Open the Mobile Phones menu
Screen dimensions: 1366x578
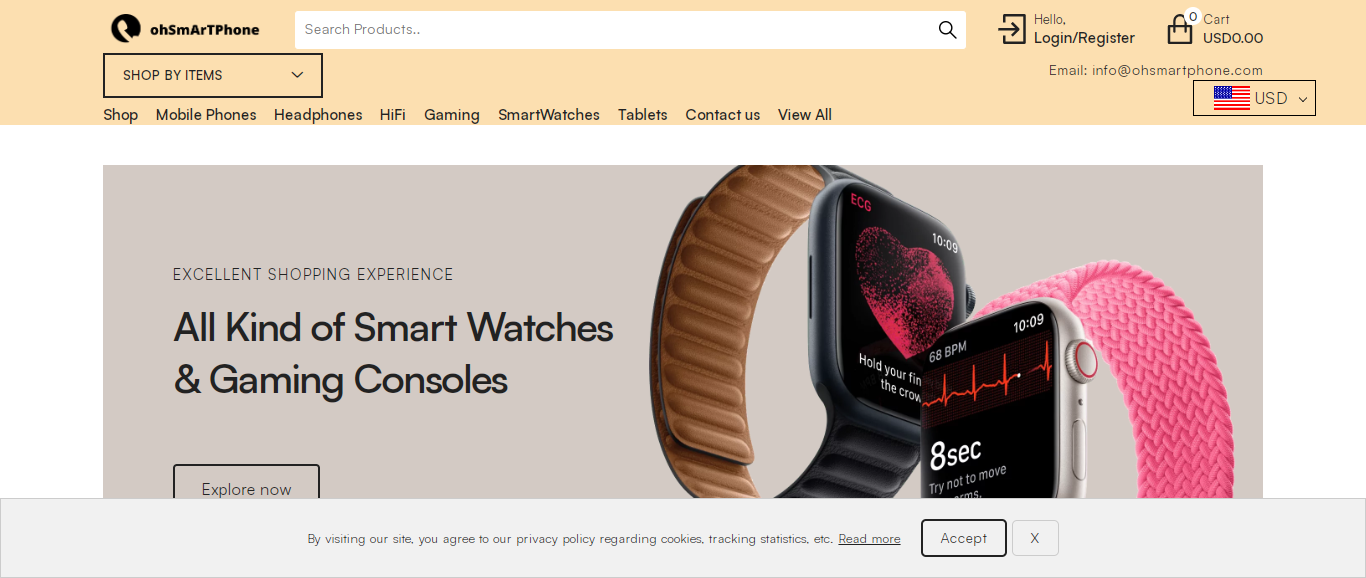(x=206, y=115)
